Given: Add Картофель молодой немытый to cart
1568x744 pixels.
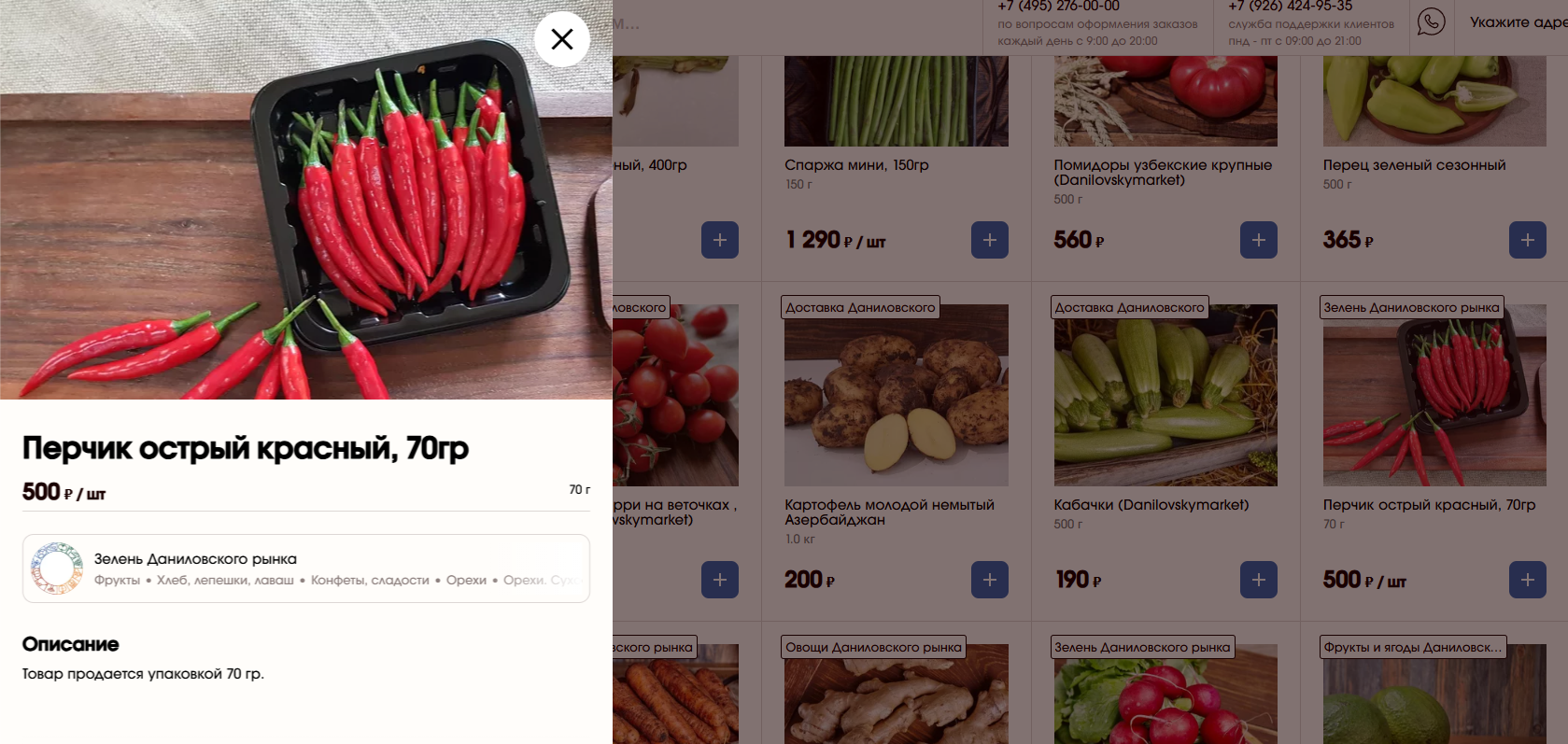Looking at the screenshot, I should (990, 580).
